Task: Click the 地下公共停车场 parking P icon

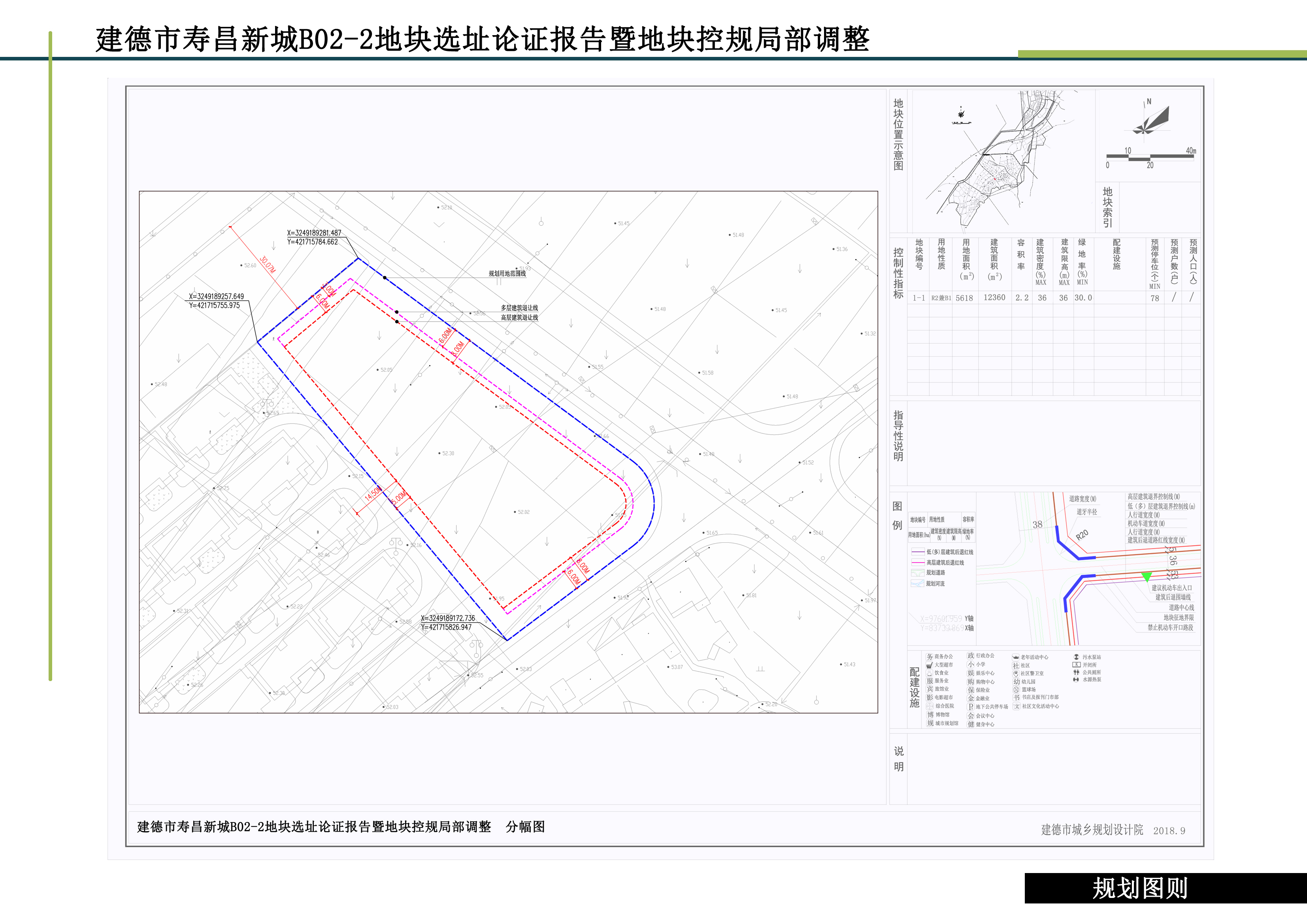Action: (971, 707)
